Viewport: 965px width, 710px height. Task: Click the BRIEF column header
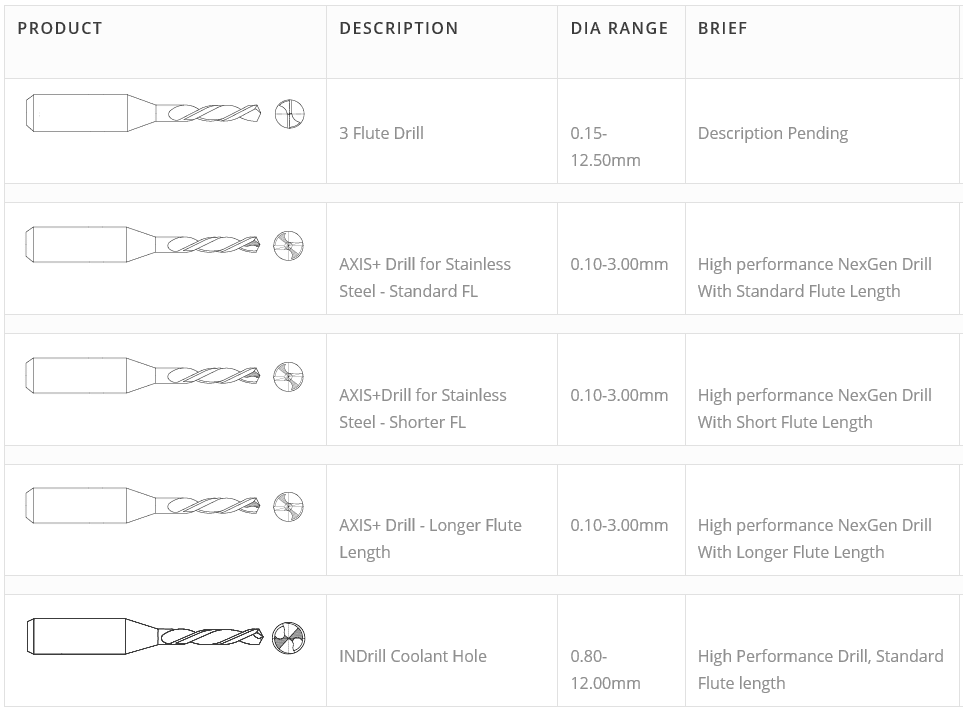pos(722,28)
